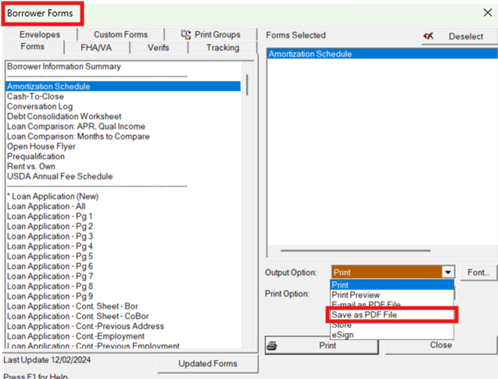Open the FHA/VA tab

[96, 48]
